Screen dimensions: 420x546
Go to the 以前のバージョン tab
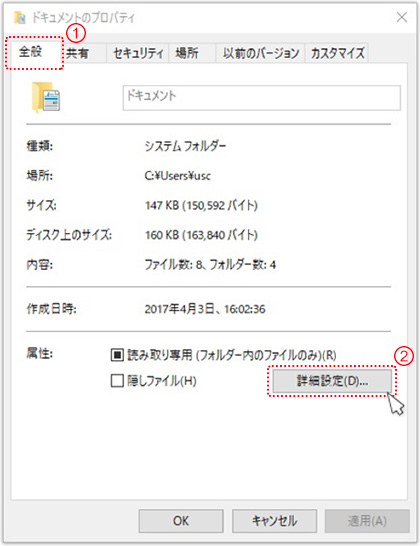coord(260,53)
